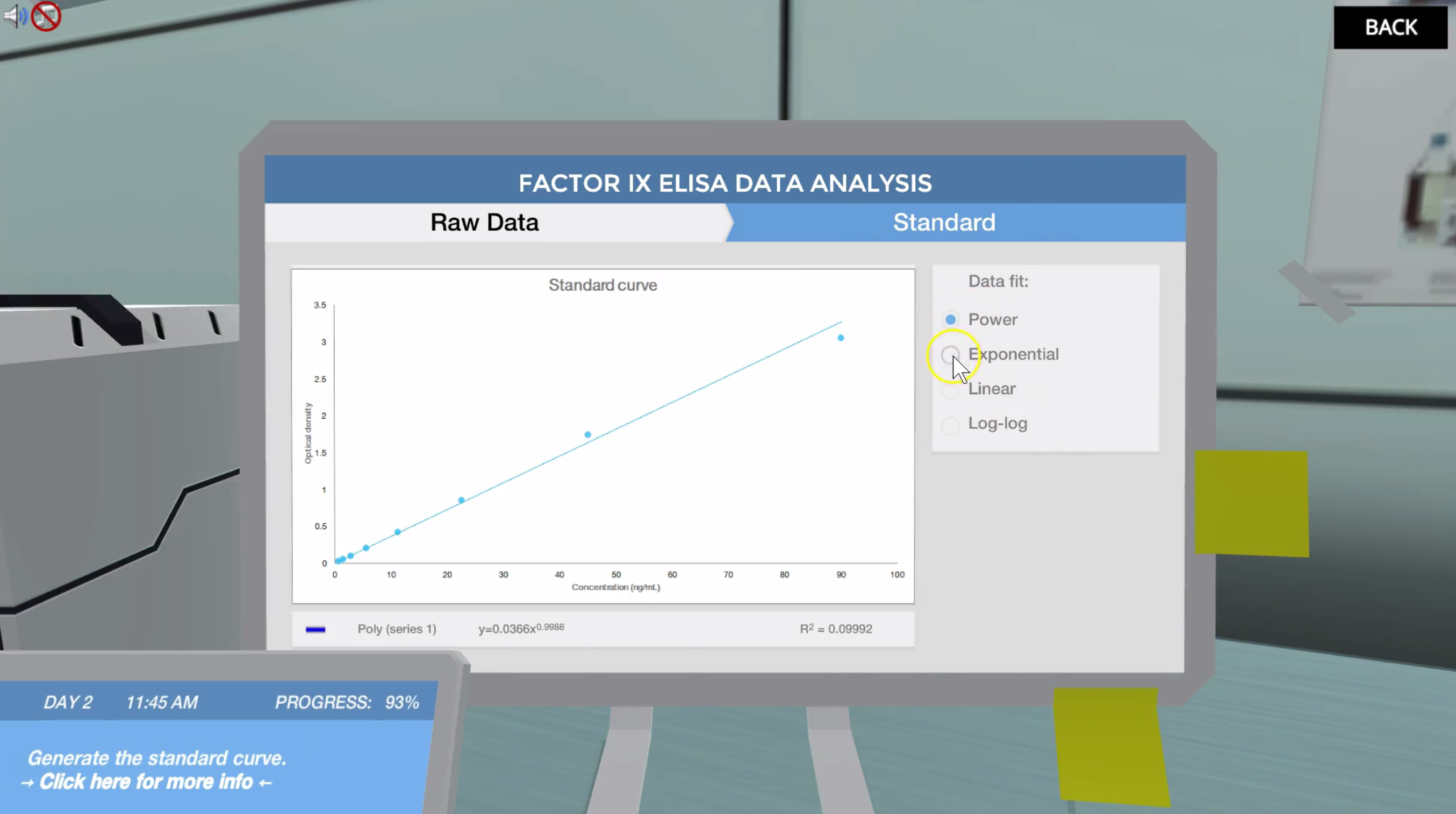1456x814 pixels.
Task: Choose the Exponential data fit
Action: 951,354
